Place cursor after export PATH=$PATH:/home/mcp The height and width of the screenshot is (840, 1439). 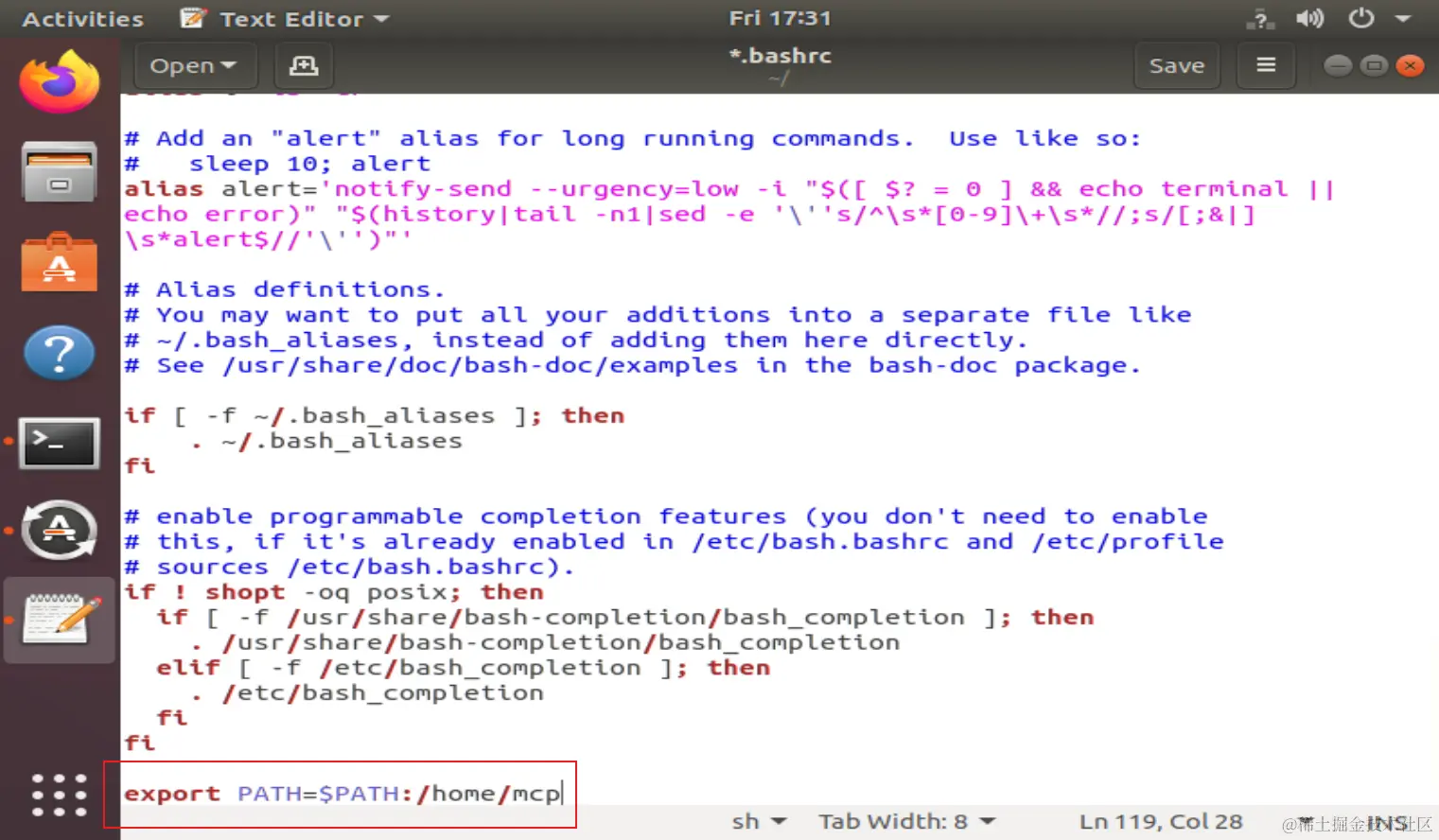(x=563, y=794)
